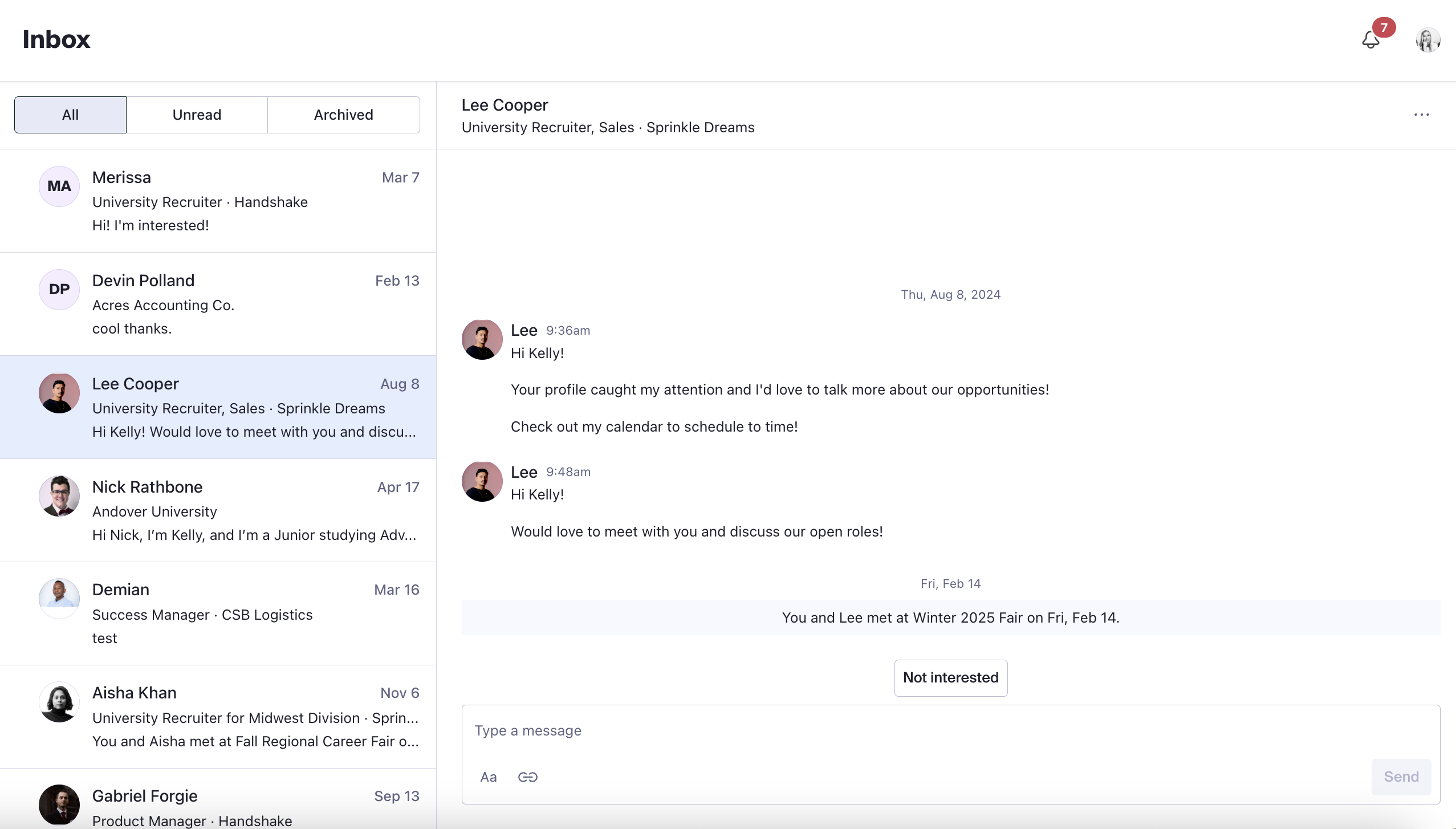
Task: Click the 'You and Lee met at Winter 2025 Fair' banner
Action: click(x=951, y=618)
